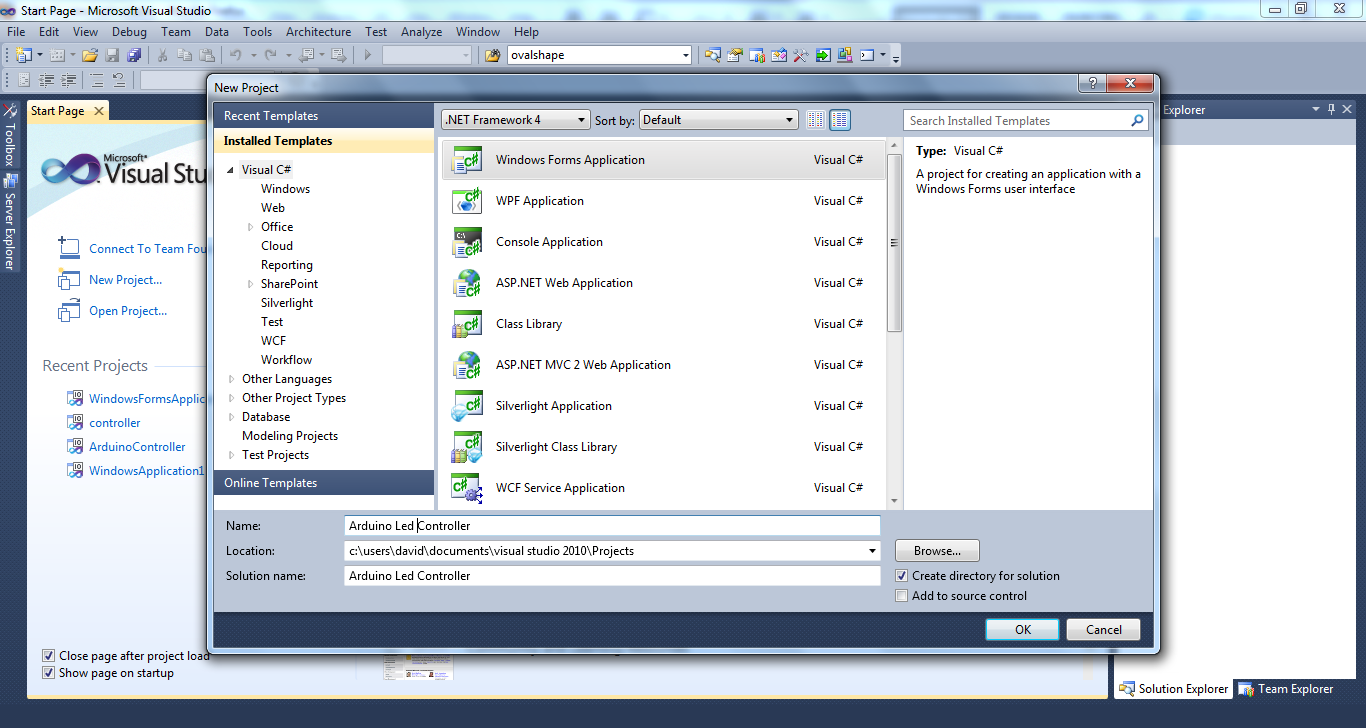
Task: Click the dialog's Help question mark button
Action: tap(1091, 84)
